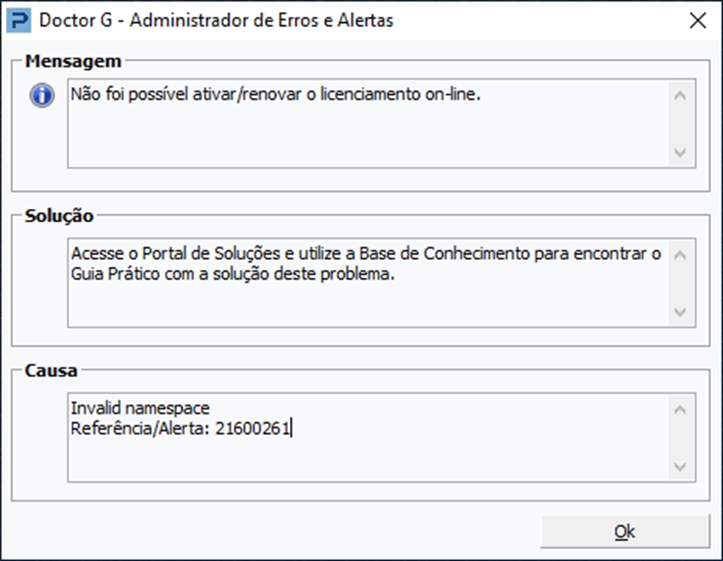The height and width of the screenshot is (561, 723).
Task: Click the Solução scrollbar track between arrows
Action: [682, 283]
